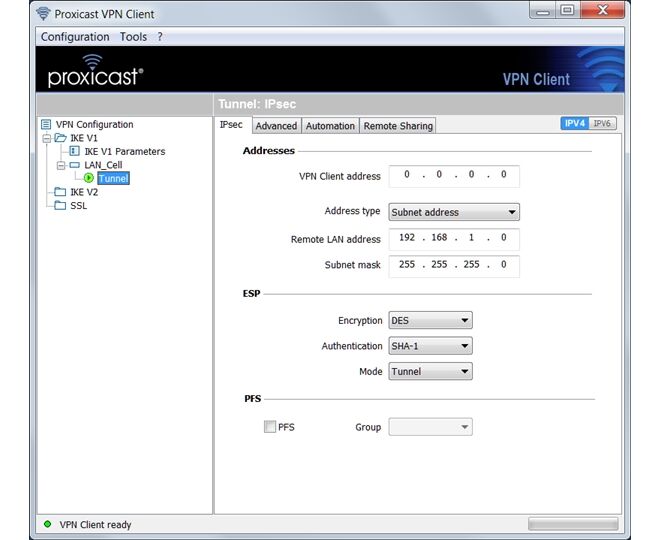Open the Remote Sharing tab

398,126
